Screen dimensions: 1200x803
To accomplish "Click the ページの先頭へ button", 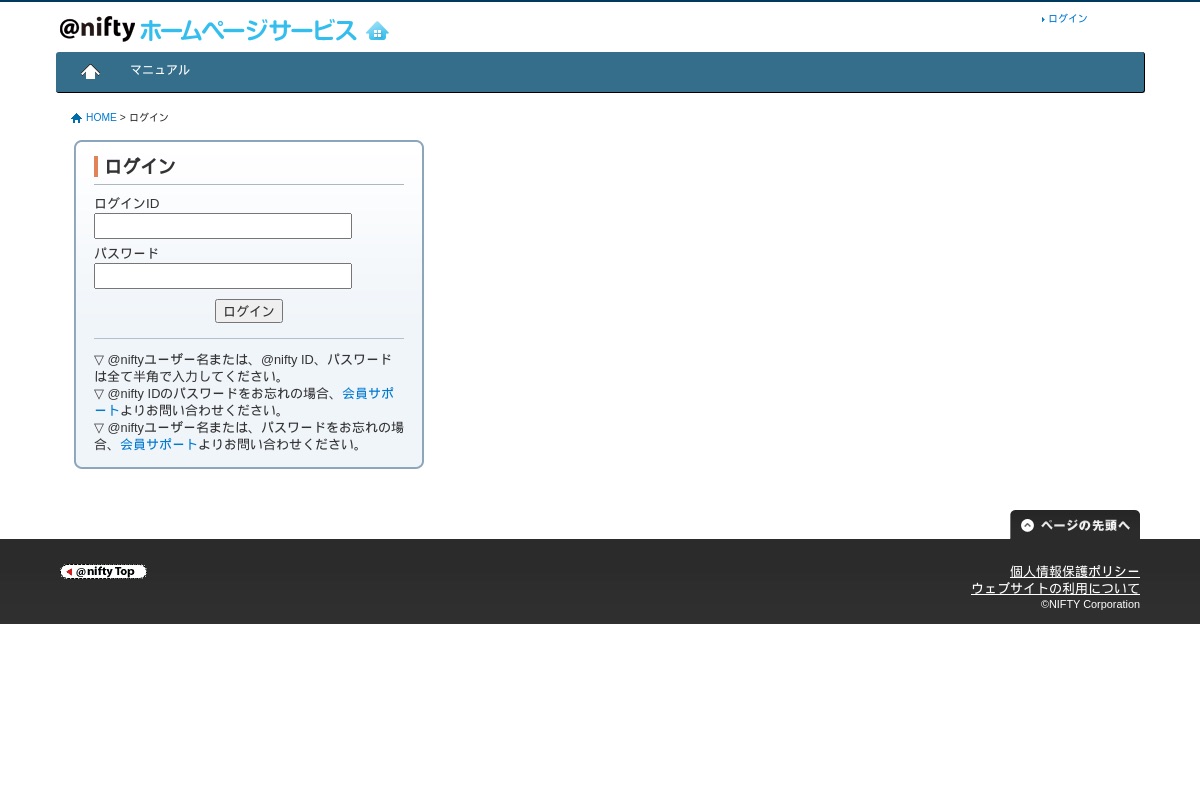I will click(1075, 525).
